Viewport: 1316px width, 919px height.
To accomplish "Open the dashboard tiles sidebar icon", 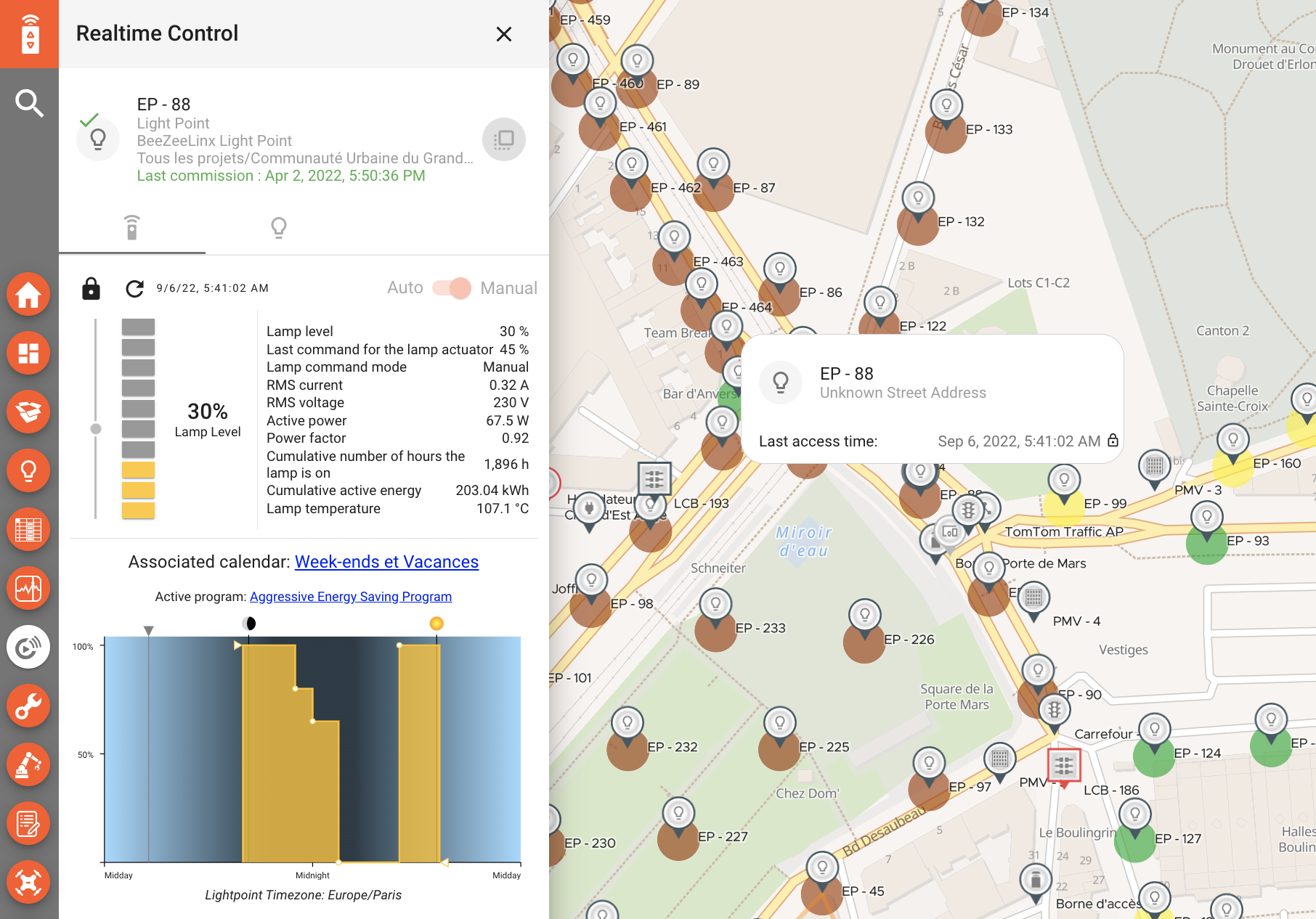I will 28,354.
